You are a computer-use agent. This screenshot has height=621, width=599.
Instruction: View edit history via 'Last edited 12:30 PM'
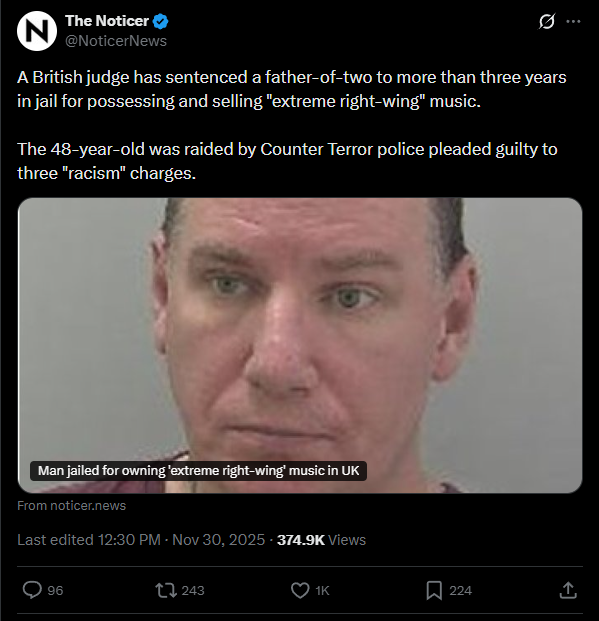click(89, 540)
